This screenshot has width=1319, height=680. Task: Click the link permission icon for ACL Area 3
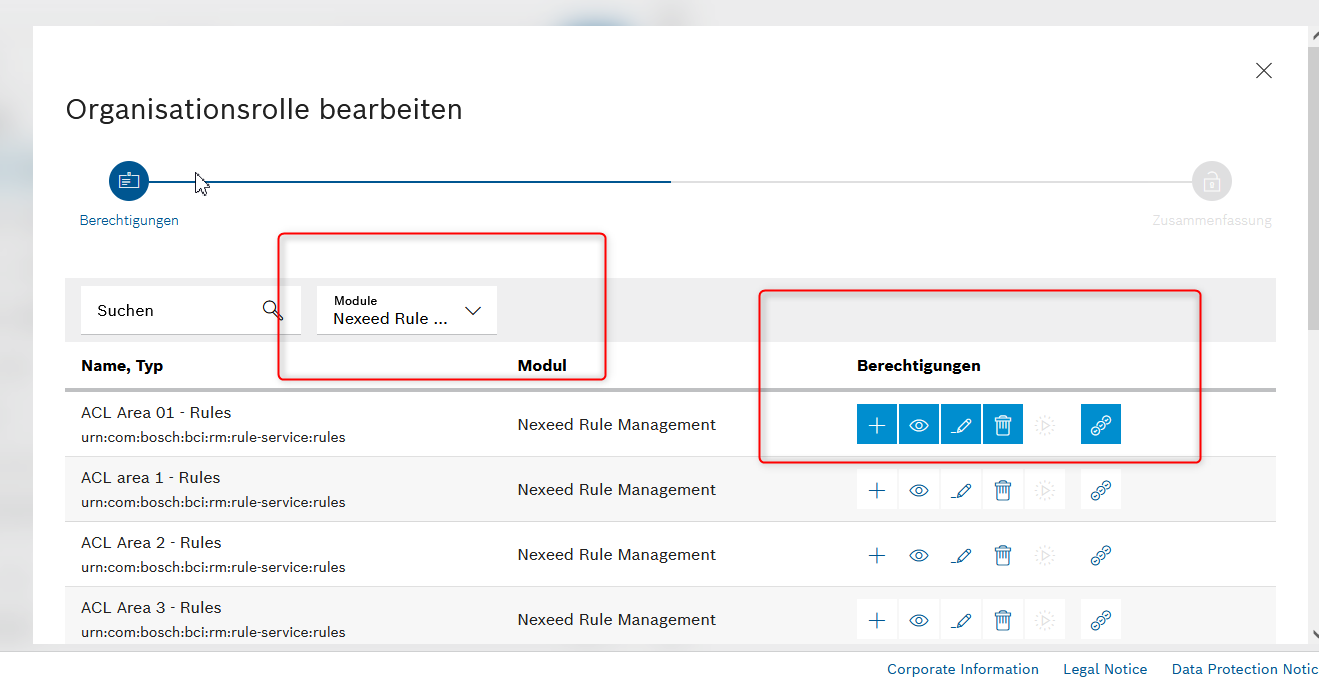coord(1100,619)
